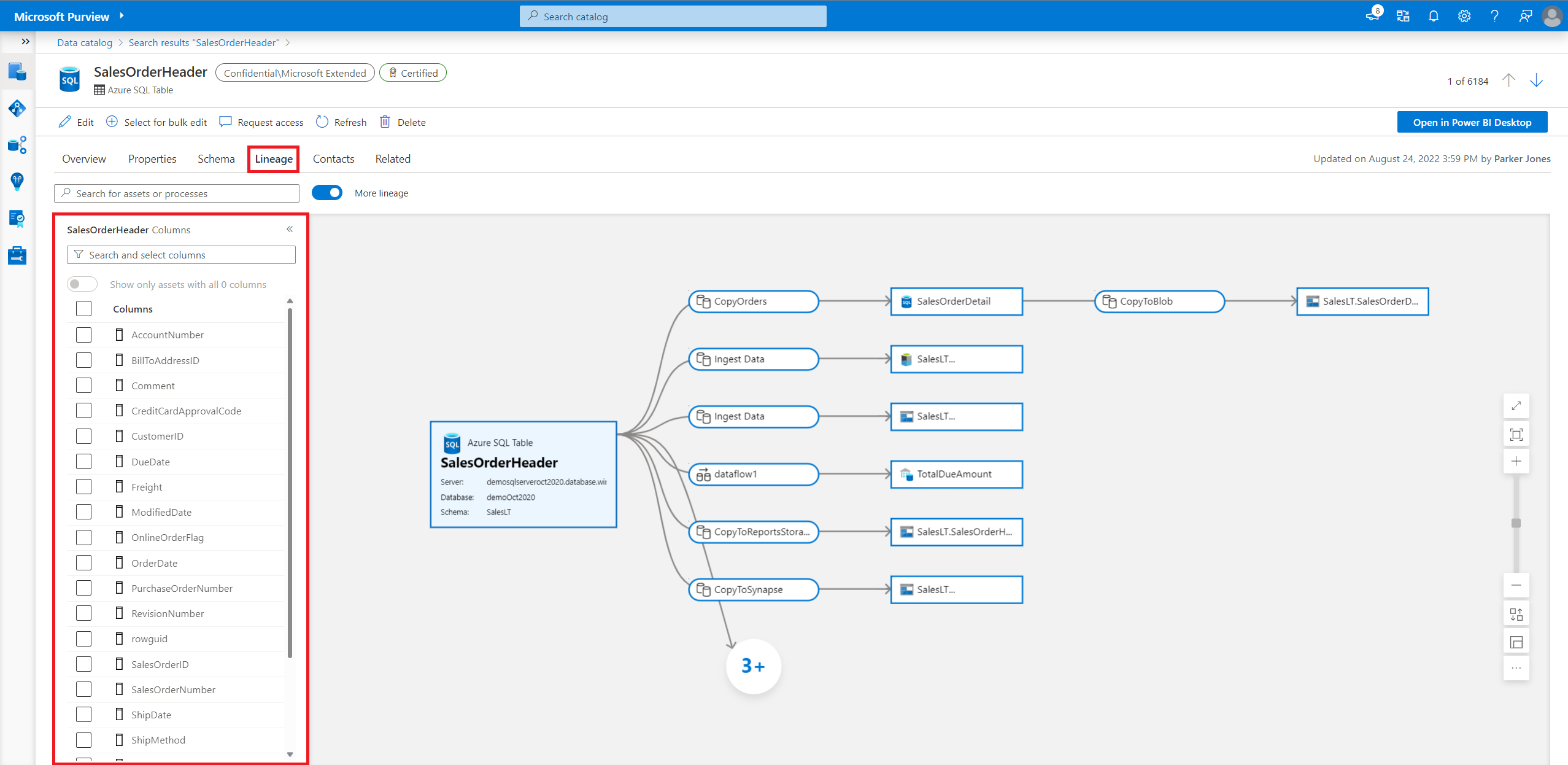Open settings gear in top bar
1568x765 pixels.
[x=1464, y=16]
